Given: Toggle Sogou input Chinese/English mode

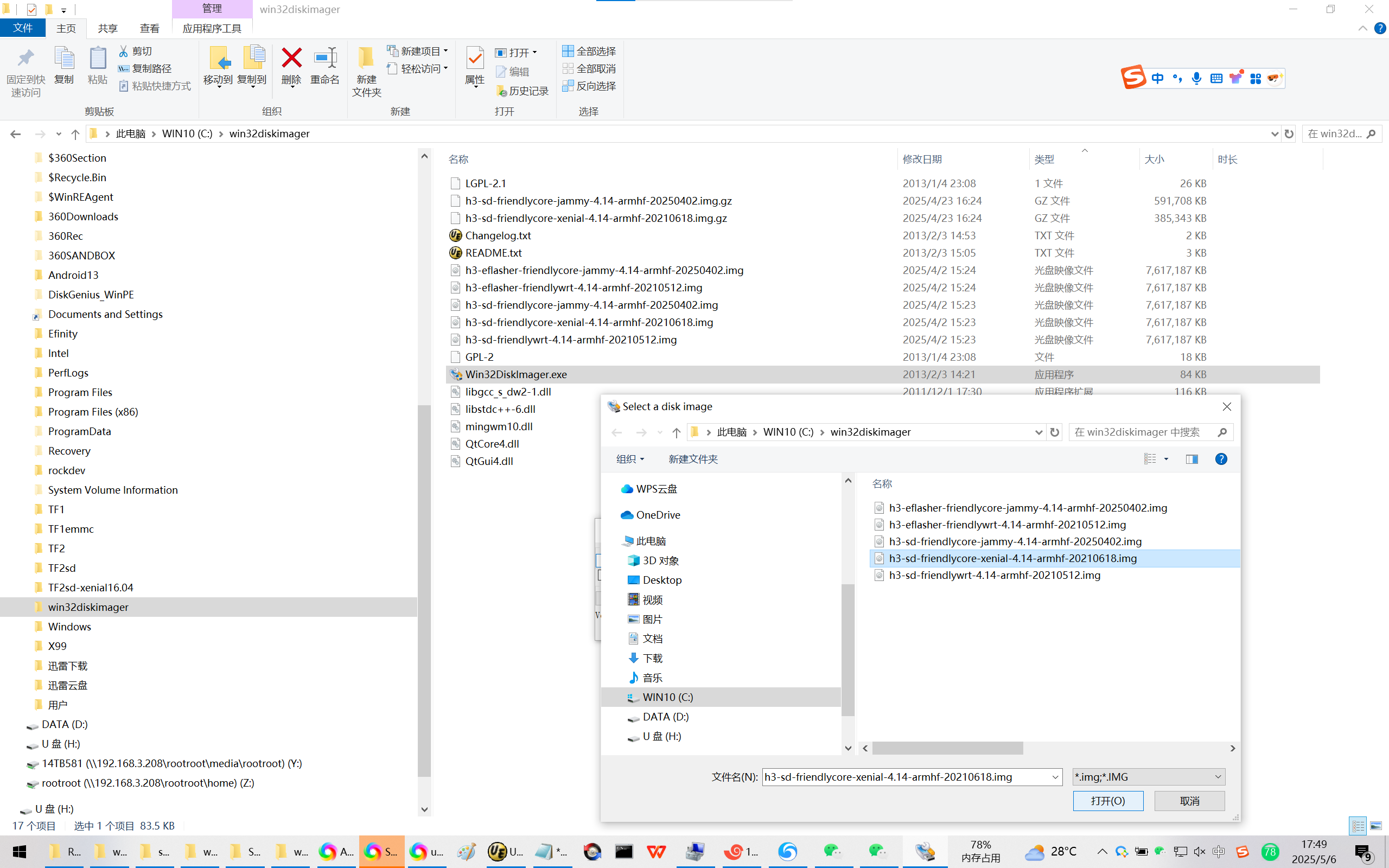Looking at the screenshot, I should [x=1157, y=78].
